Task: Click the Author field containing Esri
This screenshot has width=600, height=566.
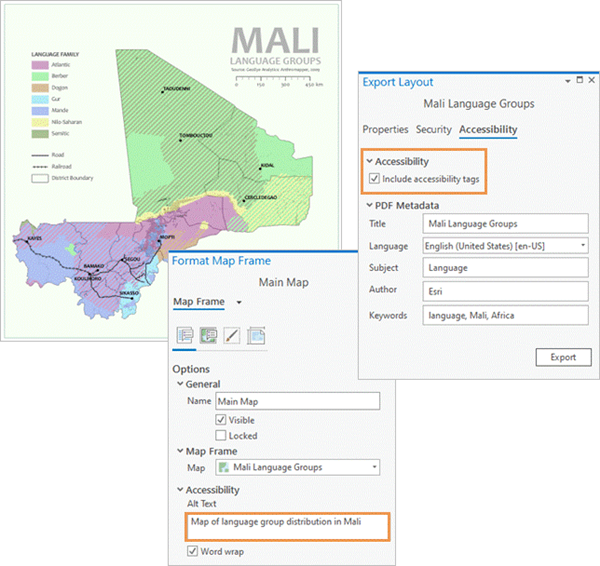Action: pyautogui.click(x=505, y=291)
